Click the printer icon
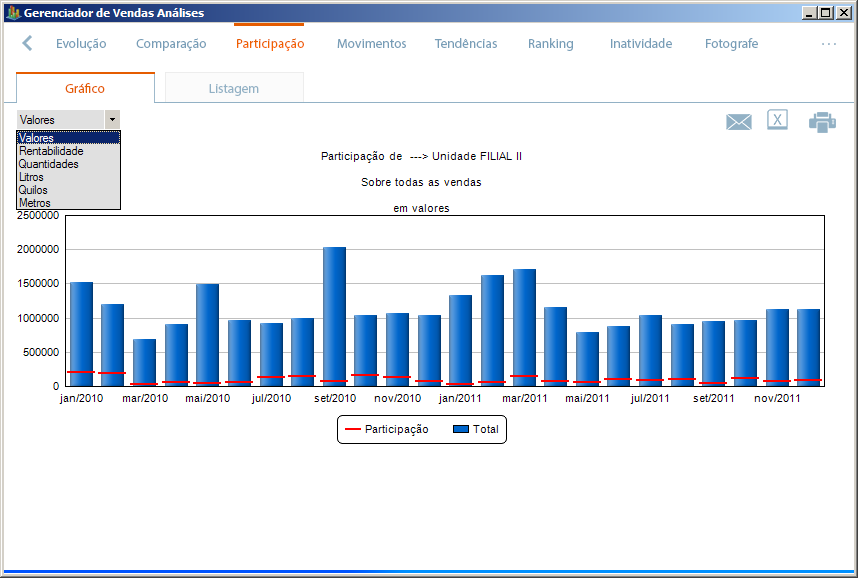Viewport: 858px width, 578px height. click(x=822, y=122)
